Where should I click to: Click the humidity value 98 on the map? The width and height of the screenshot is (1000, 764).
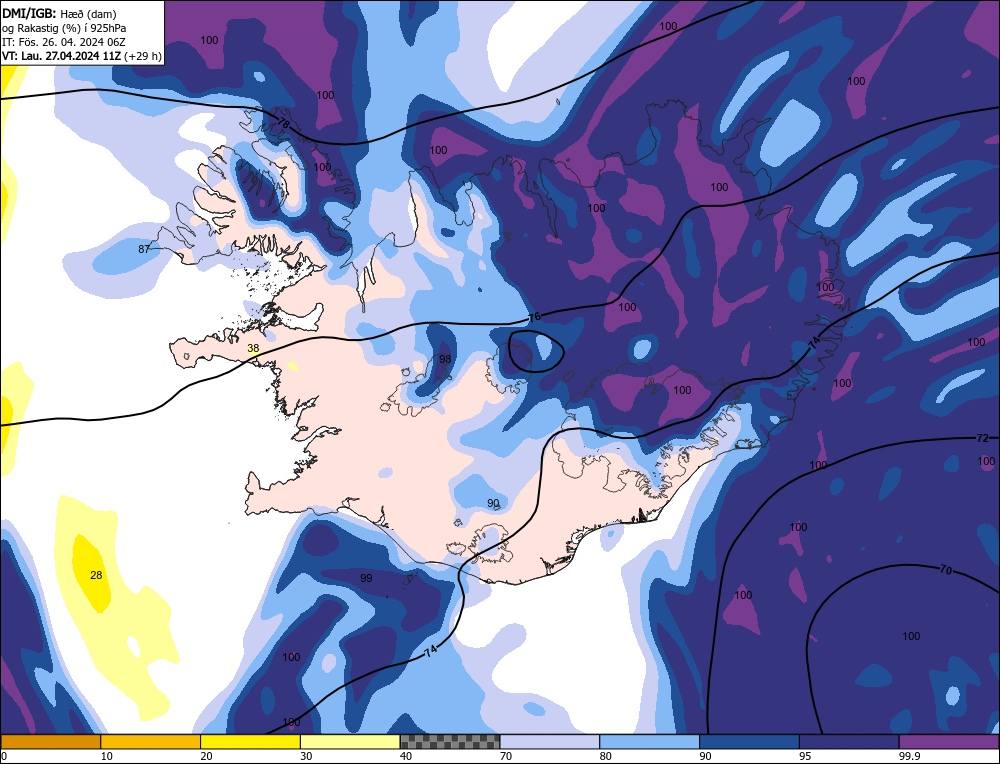coord(445,359)
